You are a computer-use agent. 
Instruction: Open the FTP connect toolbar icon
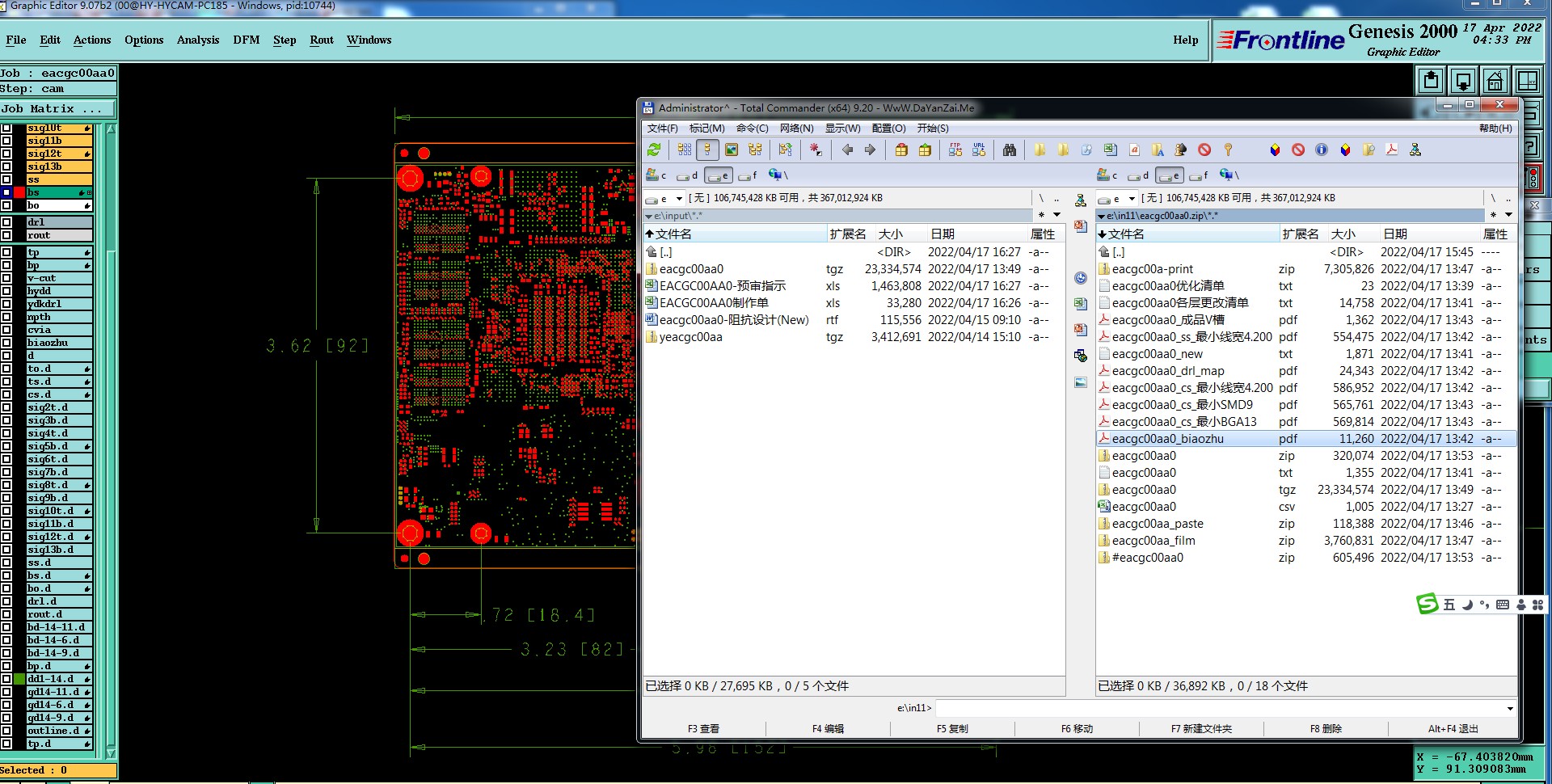[955, 150]
